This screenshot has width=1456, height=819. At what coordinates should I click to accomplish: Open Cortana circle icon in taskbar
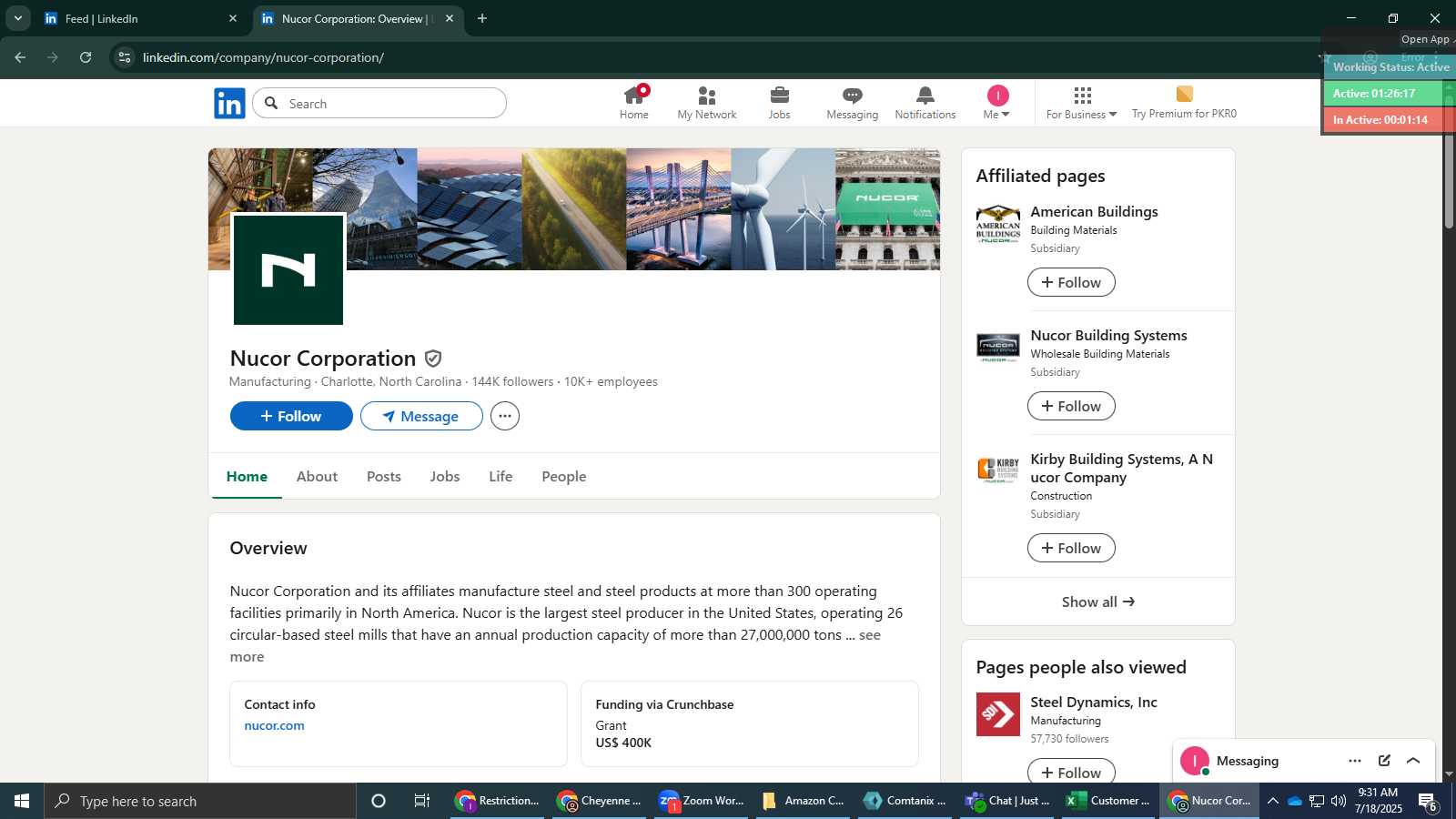379,801
